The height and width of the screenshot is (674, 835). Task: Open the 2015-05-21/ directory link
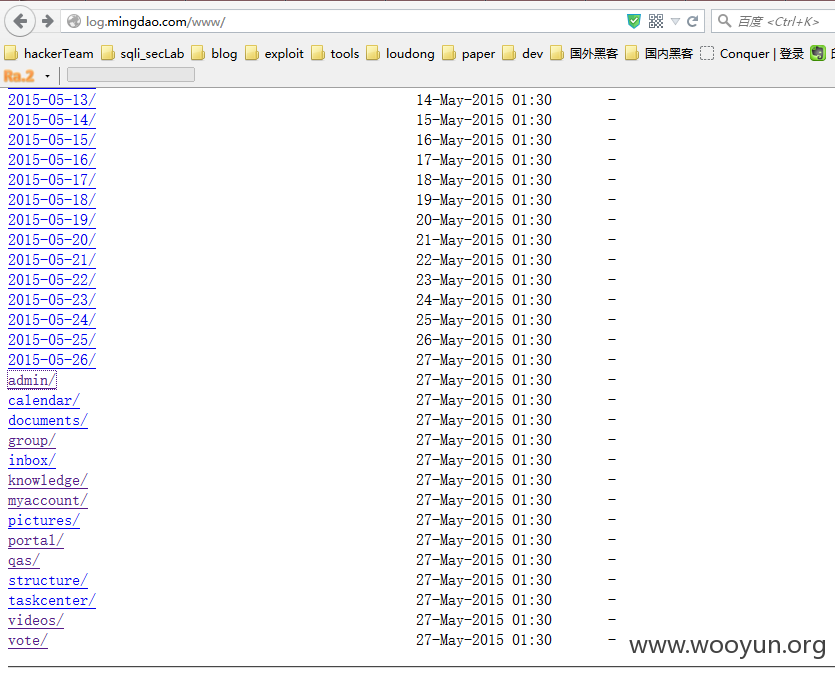click(52, 259)
